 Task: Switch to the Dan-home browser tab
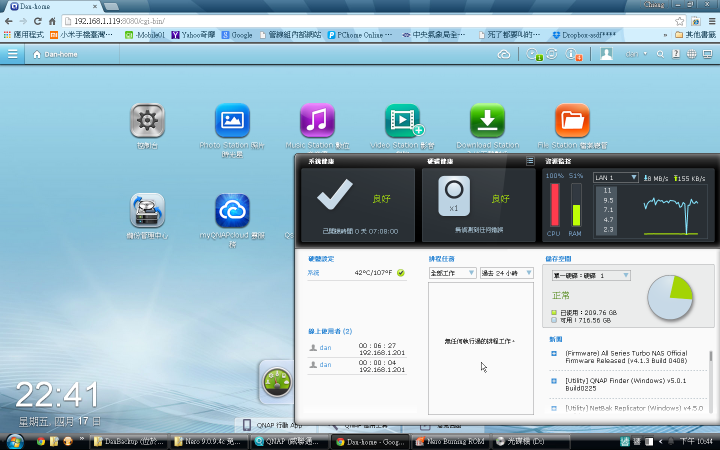(x=52, y=6)
